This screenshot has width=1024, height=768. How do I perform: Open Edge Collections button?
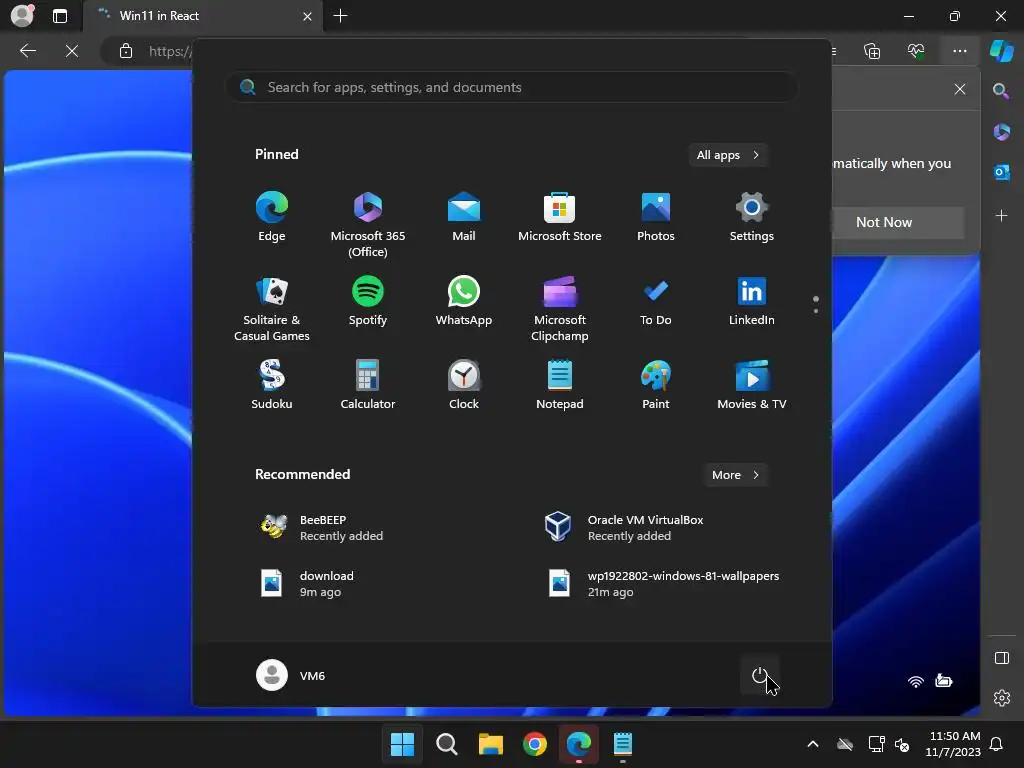click(x=872, y=51)
